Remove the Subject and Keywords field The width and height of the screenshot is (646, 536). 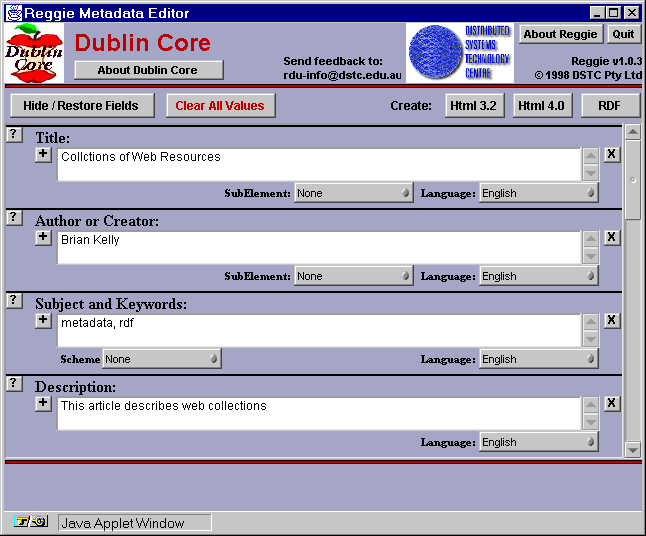612,321
